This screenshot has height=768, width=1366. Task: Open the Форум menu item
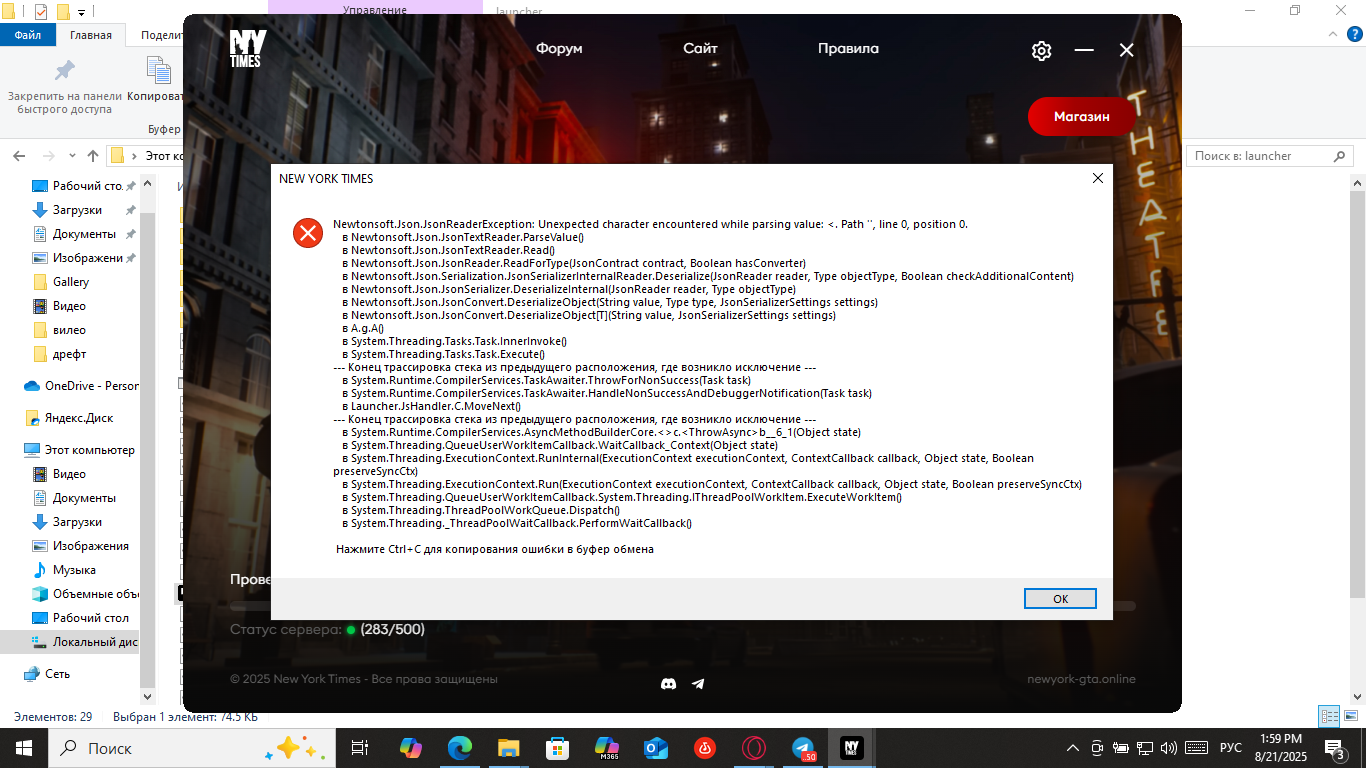558,49
